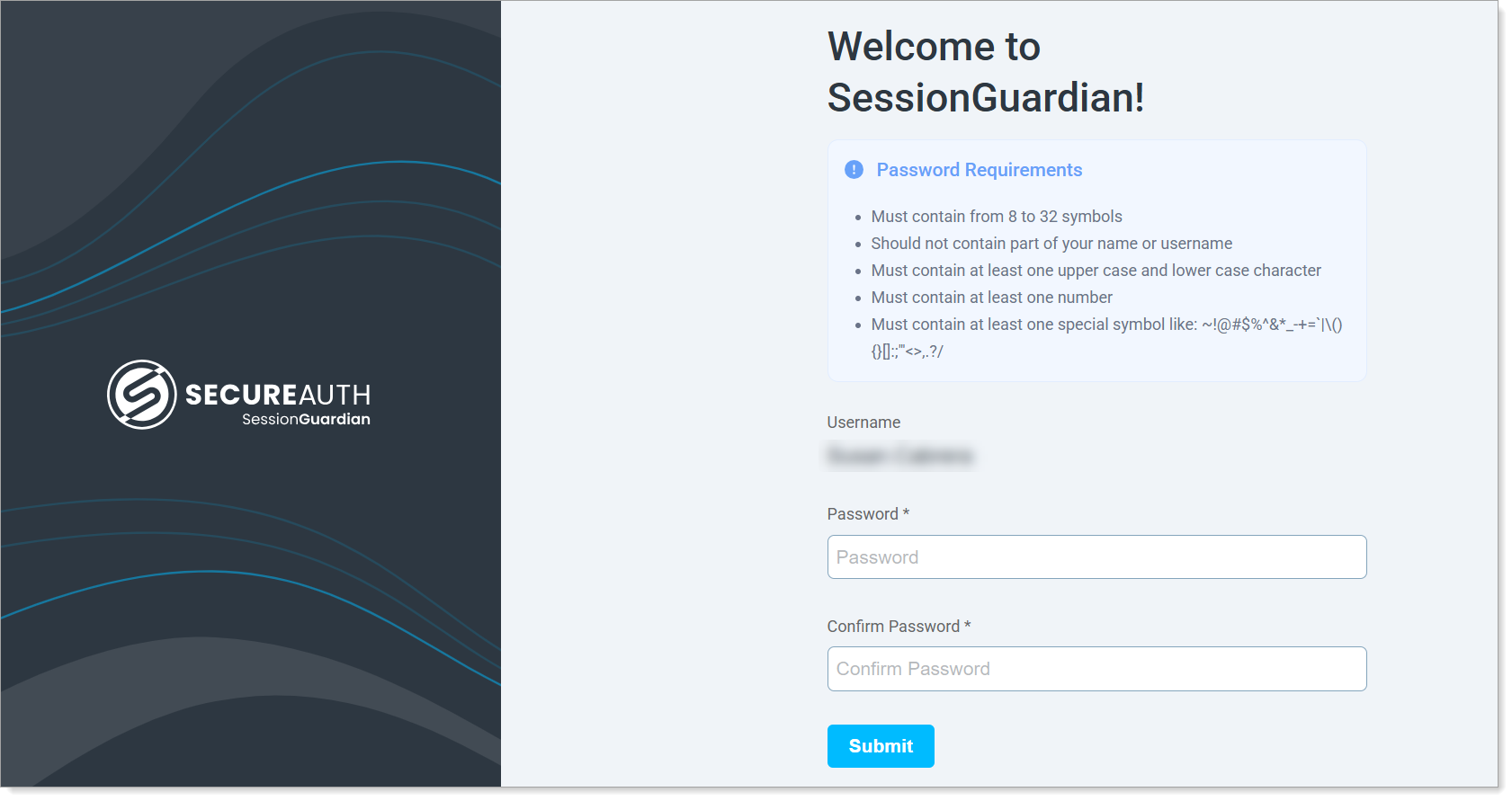Submit the new password form

(881, 746)
